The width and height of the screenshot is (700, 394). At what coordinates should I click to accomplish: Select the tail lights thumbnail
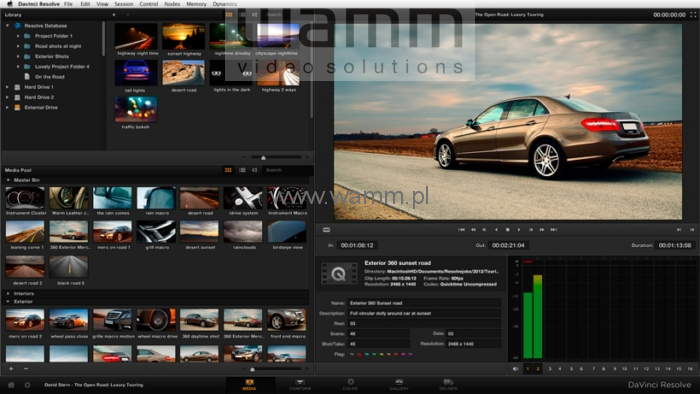coord(136,73)
